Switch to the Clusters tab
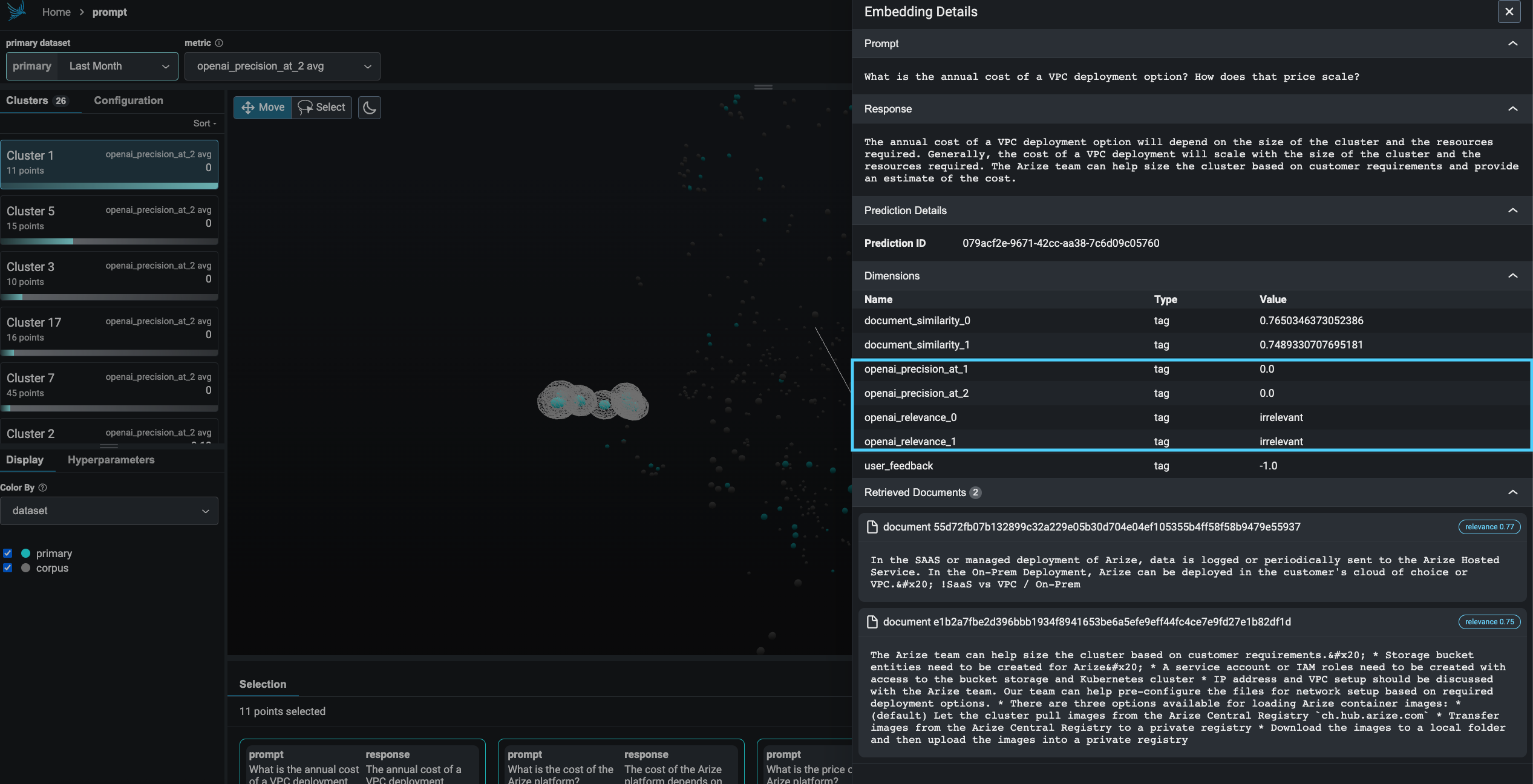1533x784 pixels. (x=37, y=100)
